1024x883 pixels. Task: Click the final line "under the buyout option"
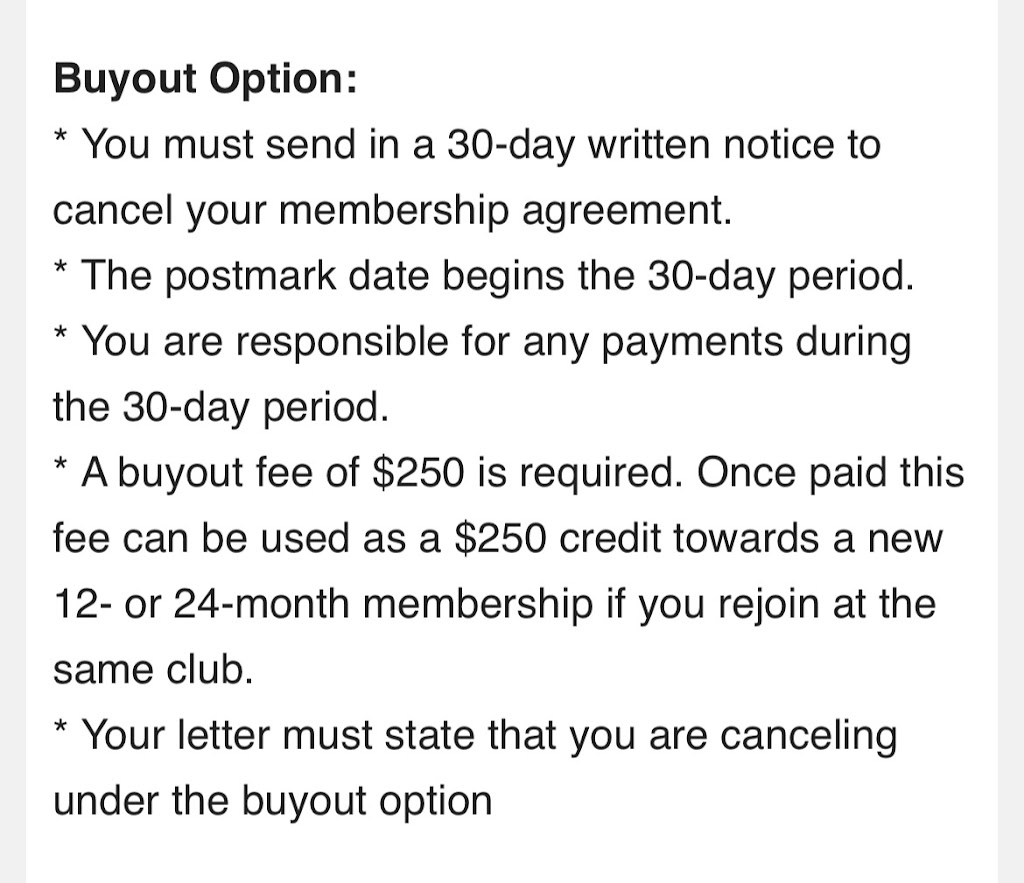click(x=272, y=801)
